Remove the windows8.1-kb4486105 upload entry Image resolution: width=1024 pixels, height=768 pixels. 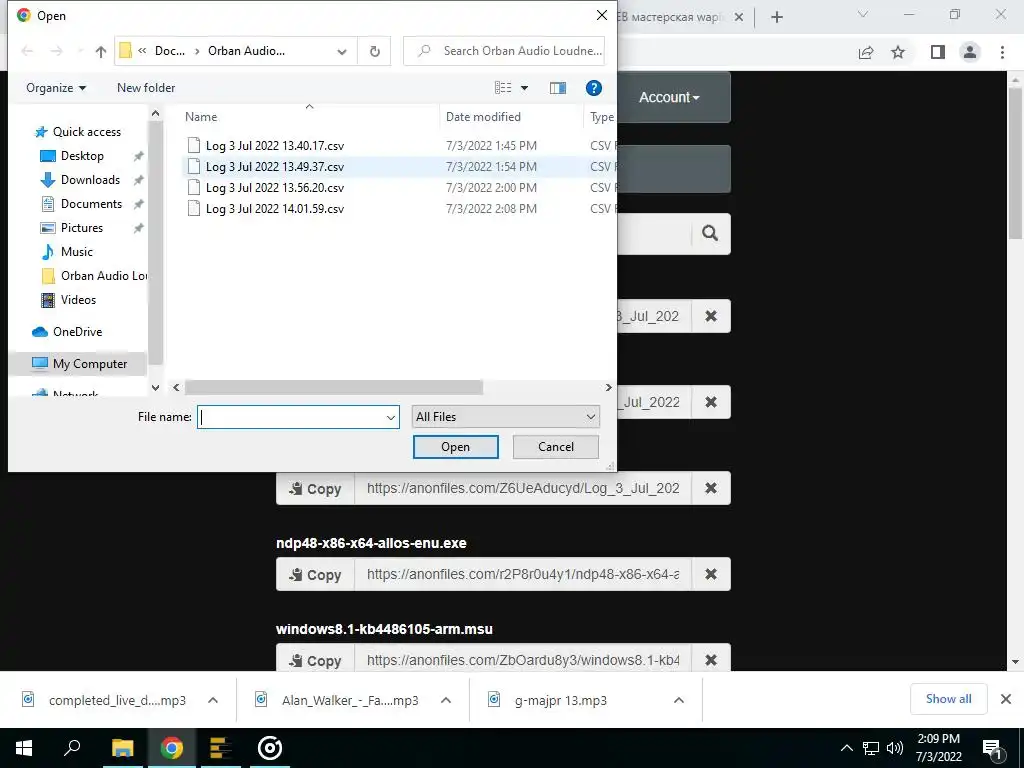711,660
